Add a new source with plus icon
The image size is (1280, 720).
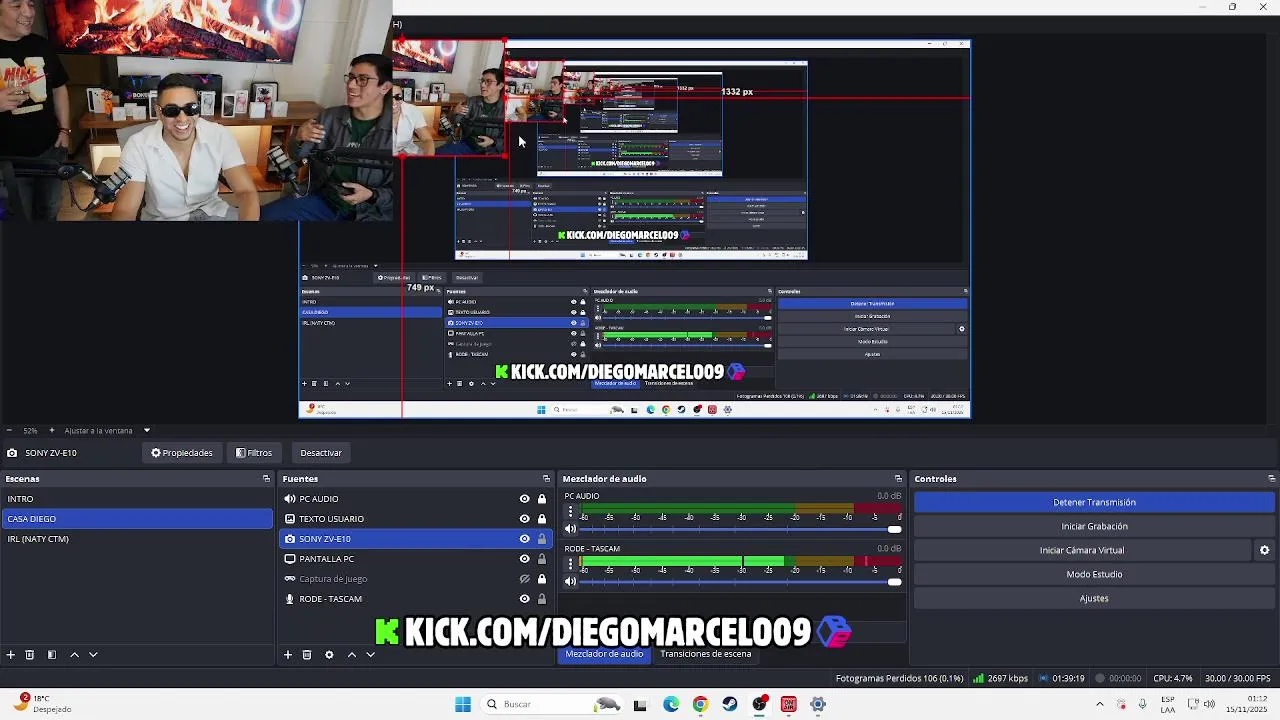[288, 654]
